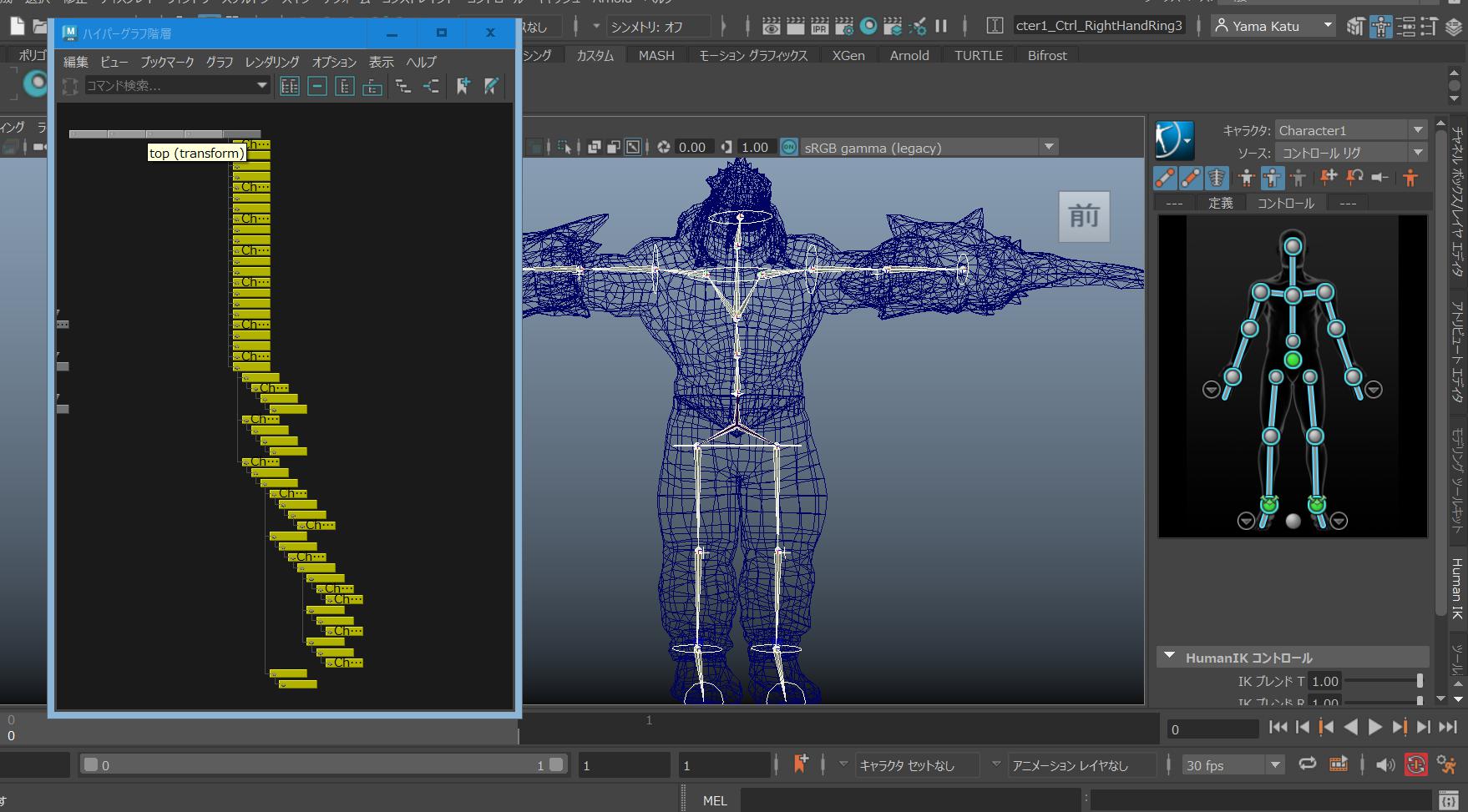The height and width of the screenshot is (812, 1468).
Task: Switch Hypergraph to input/output connections icon
Action: click(x=431, y=86)
